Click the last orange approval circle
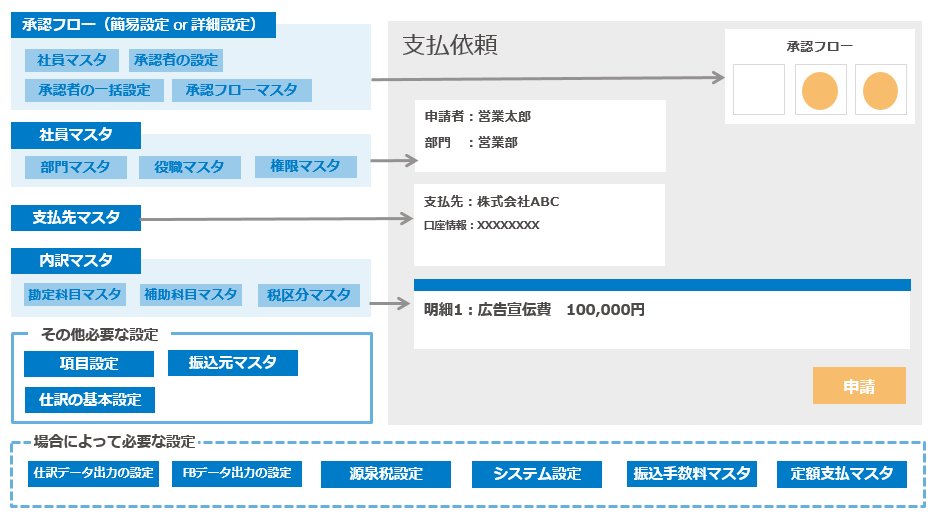Viewport: 948px width, 527px height. [x=880, y=90]
